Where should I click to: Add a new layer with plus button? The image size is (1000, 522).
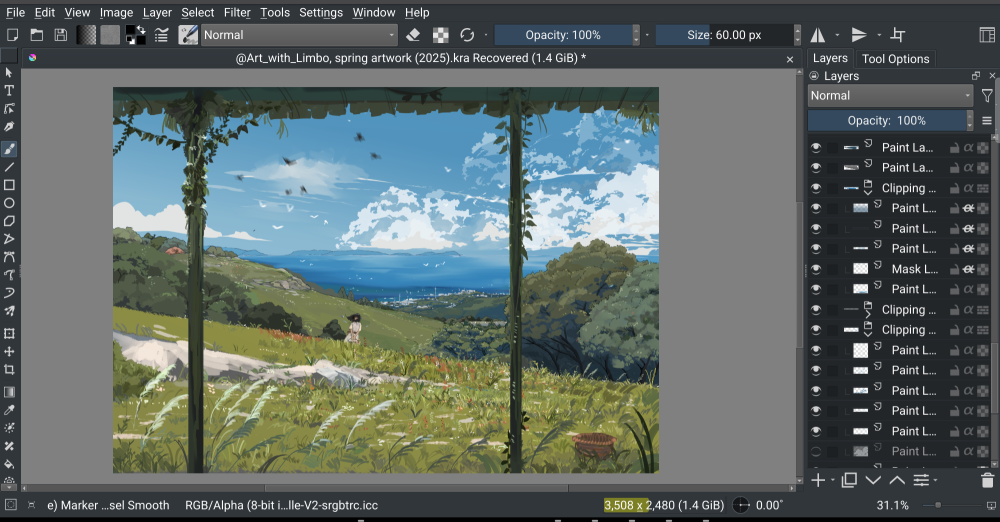818,481
